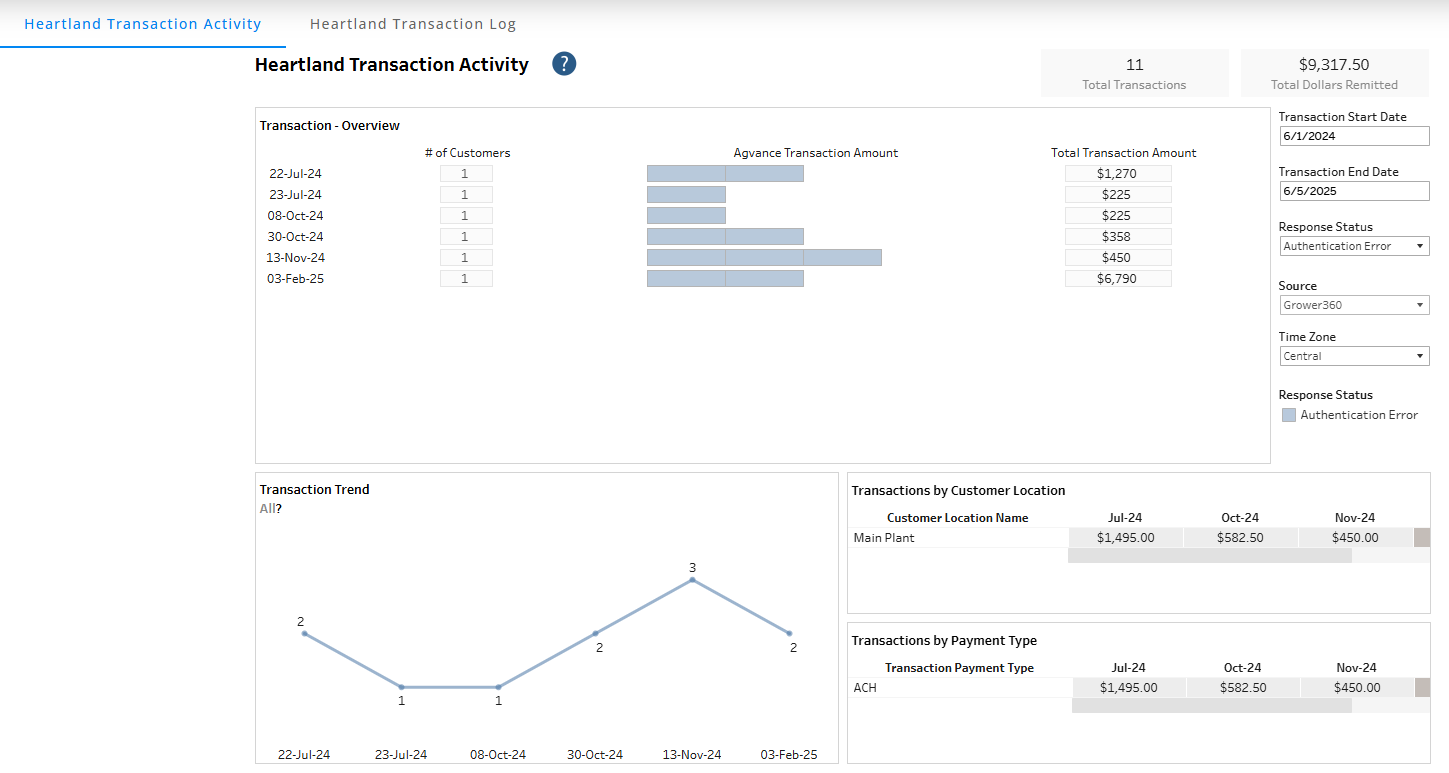The width and height of the screenshot is (1449, 773).
Task: Click the 22-Jul-24 trend line data point
Action: (x=304, y=633)
